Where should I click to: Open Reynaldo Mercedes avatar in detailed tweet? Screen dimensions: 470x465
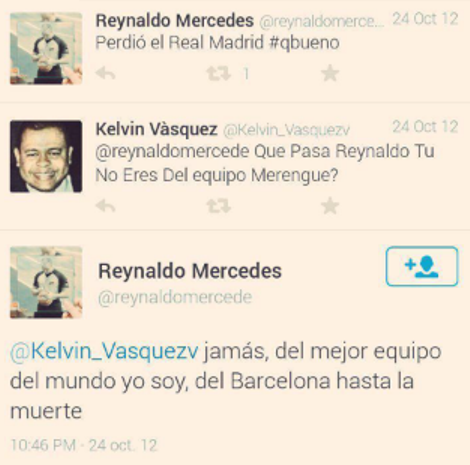(46, 282)
